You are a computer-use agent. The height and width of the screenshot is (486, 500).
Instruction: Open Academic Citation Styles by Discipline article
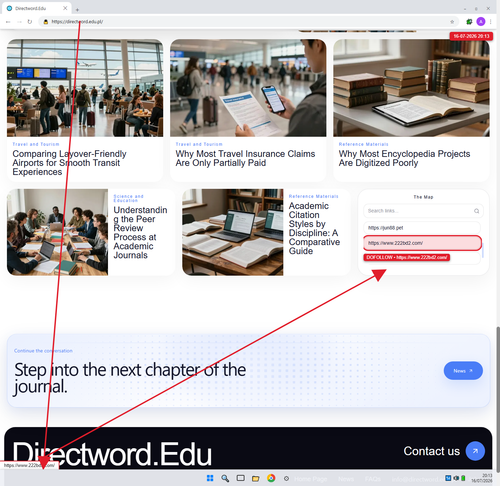314,228
